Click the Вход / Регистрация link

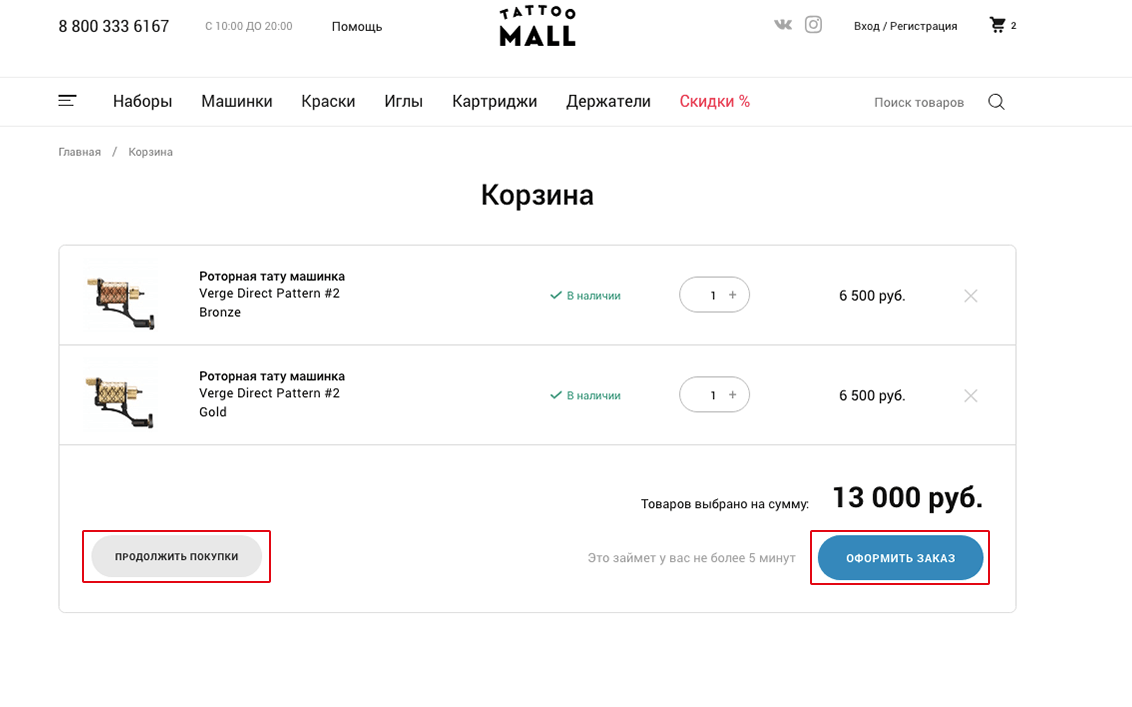pos(905,26)
